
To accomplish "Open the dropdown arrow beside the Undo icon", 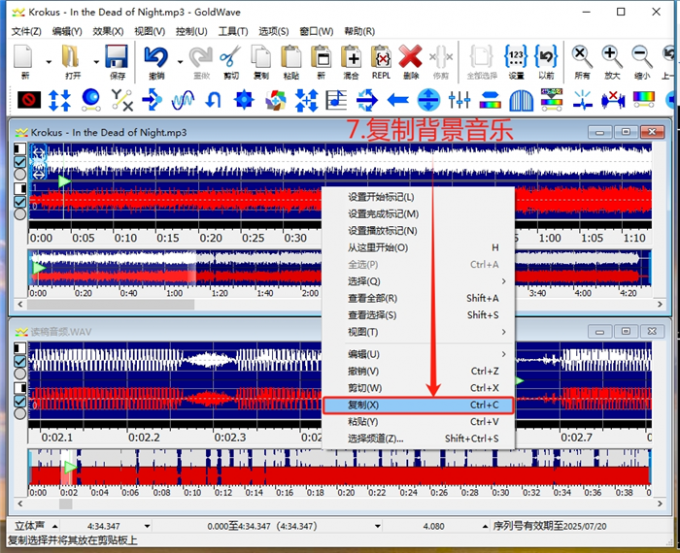I will click(x=180, y=62).
